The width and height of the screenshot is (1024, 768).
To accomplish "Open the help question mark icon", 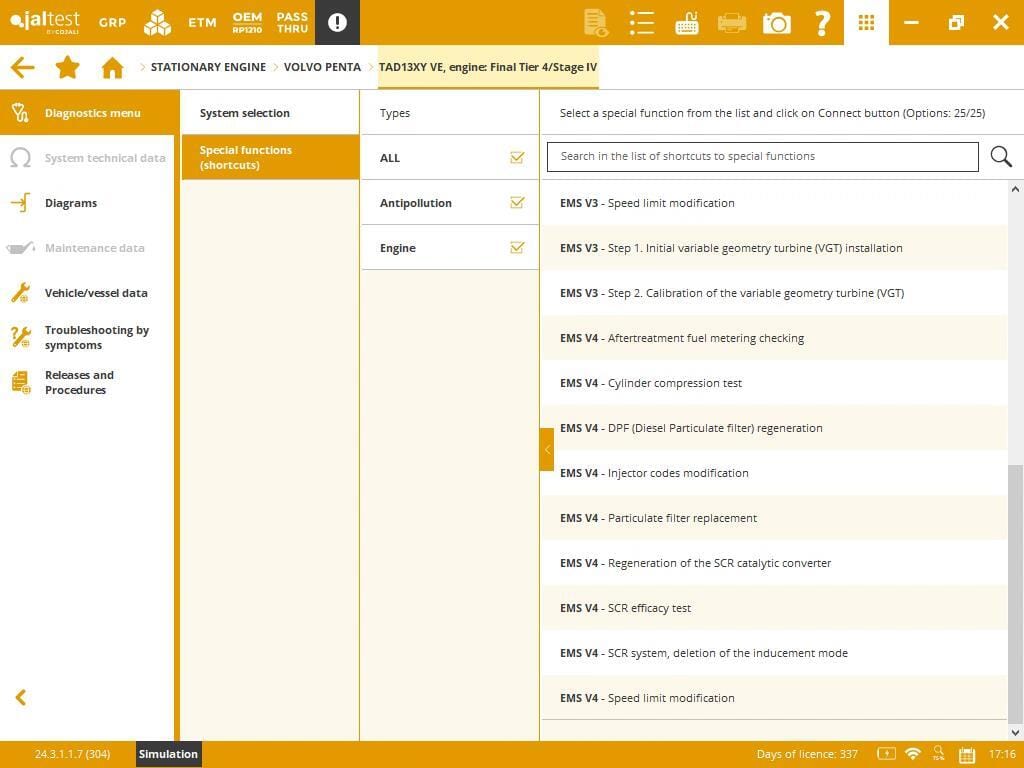I will [x=822, y=22].
